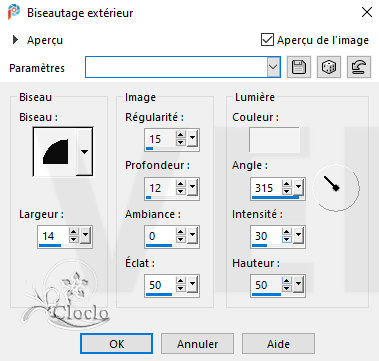The width and height of the screenshot is (379, 361).
Task: Decrease Profondeur with the down arrow
Action: tap(181, 191)
